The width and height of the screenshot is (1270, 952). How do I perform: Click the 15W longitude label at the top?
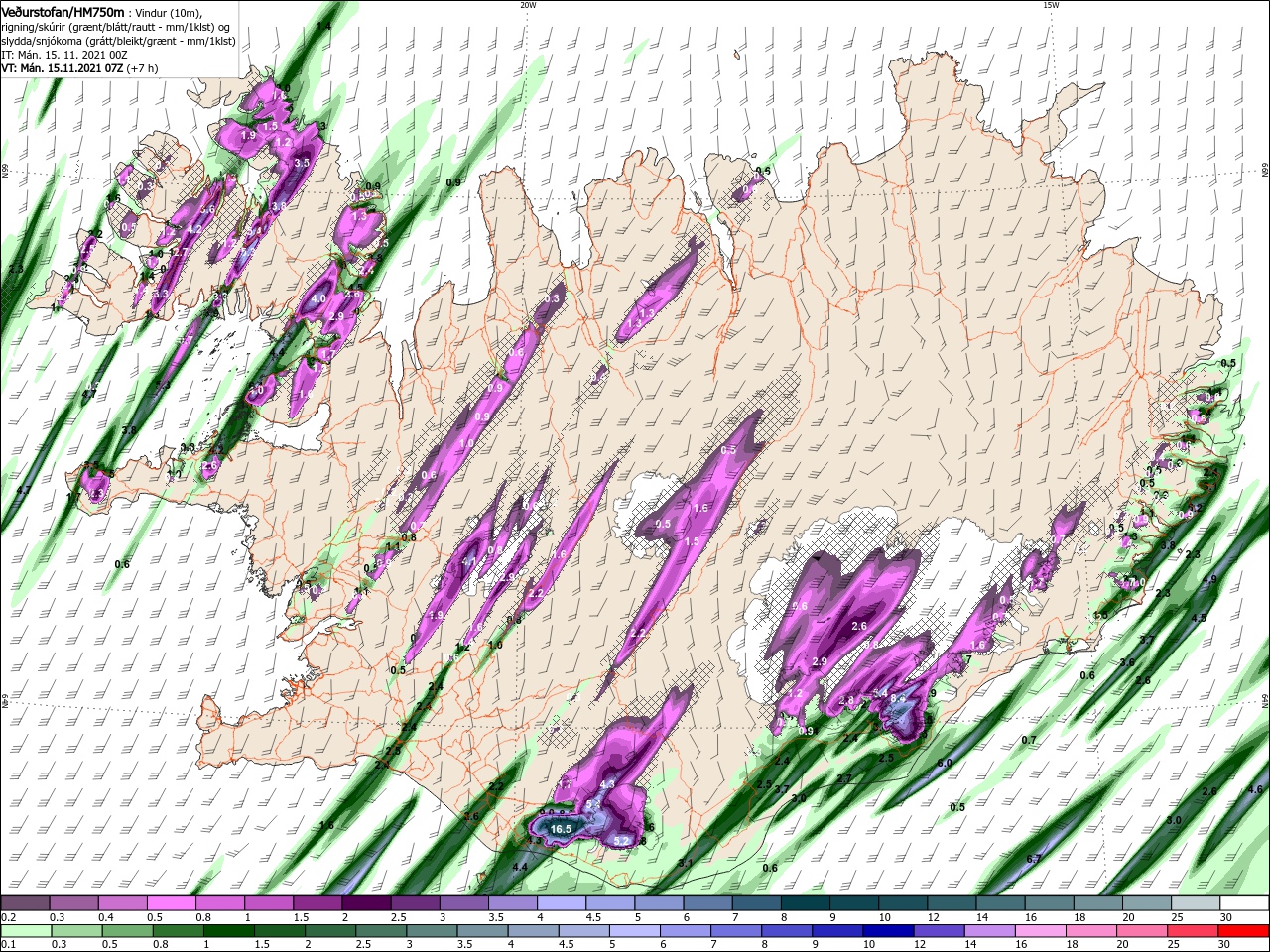click(x=1051, y=5)
